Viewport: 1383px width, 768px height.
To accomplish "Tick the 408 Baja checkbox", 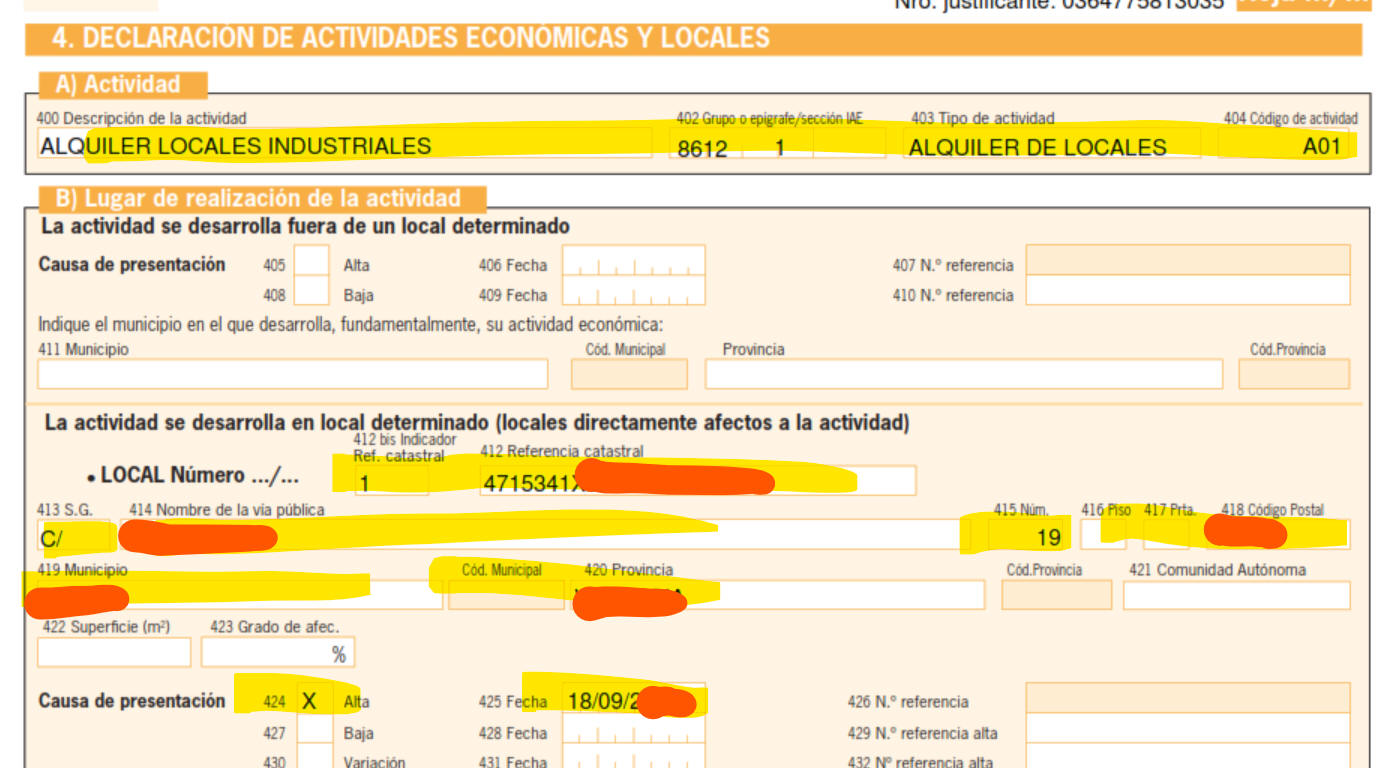I will [312, 292].
